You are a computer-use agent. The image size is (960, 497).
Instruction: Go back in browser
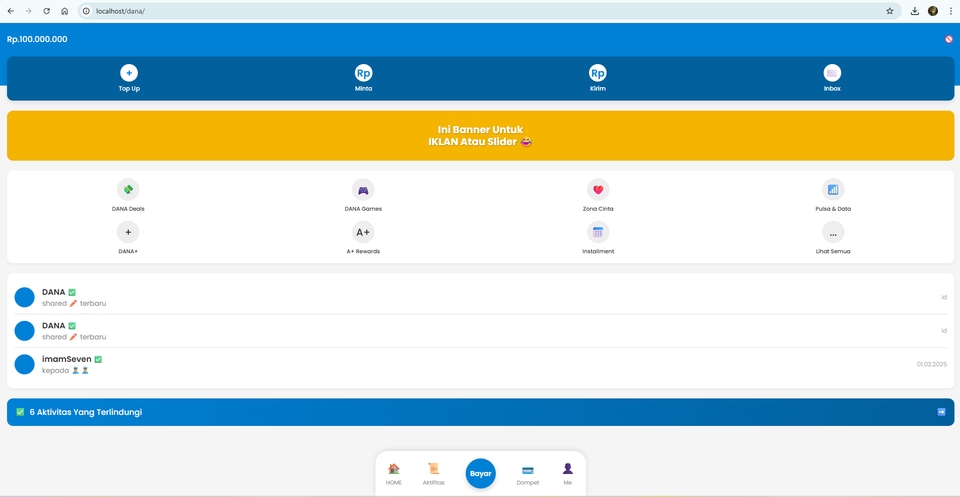10,11
